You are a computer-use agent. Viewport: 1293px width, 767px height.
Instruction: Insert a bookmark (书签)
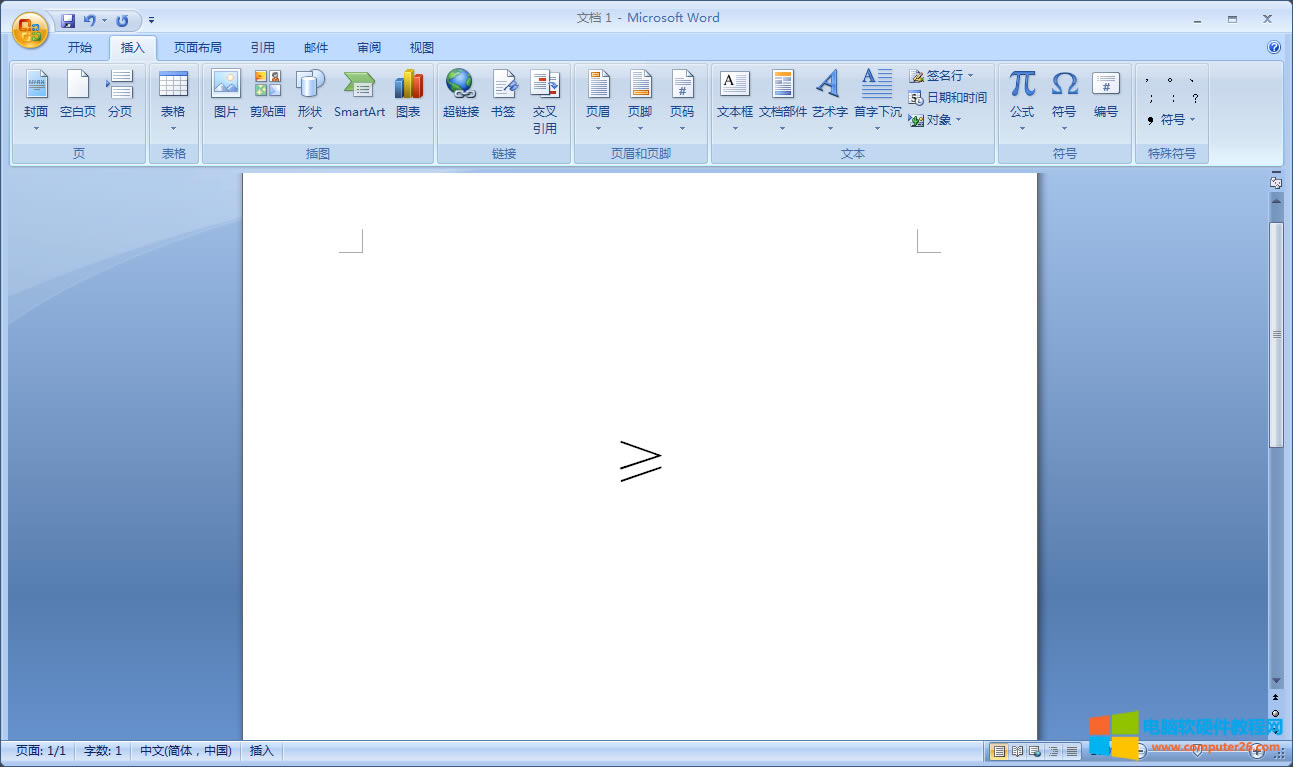pyautogui.click(x=503, y=95)
